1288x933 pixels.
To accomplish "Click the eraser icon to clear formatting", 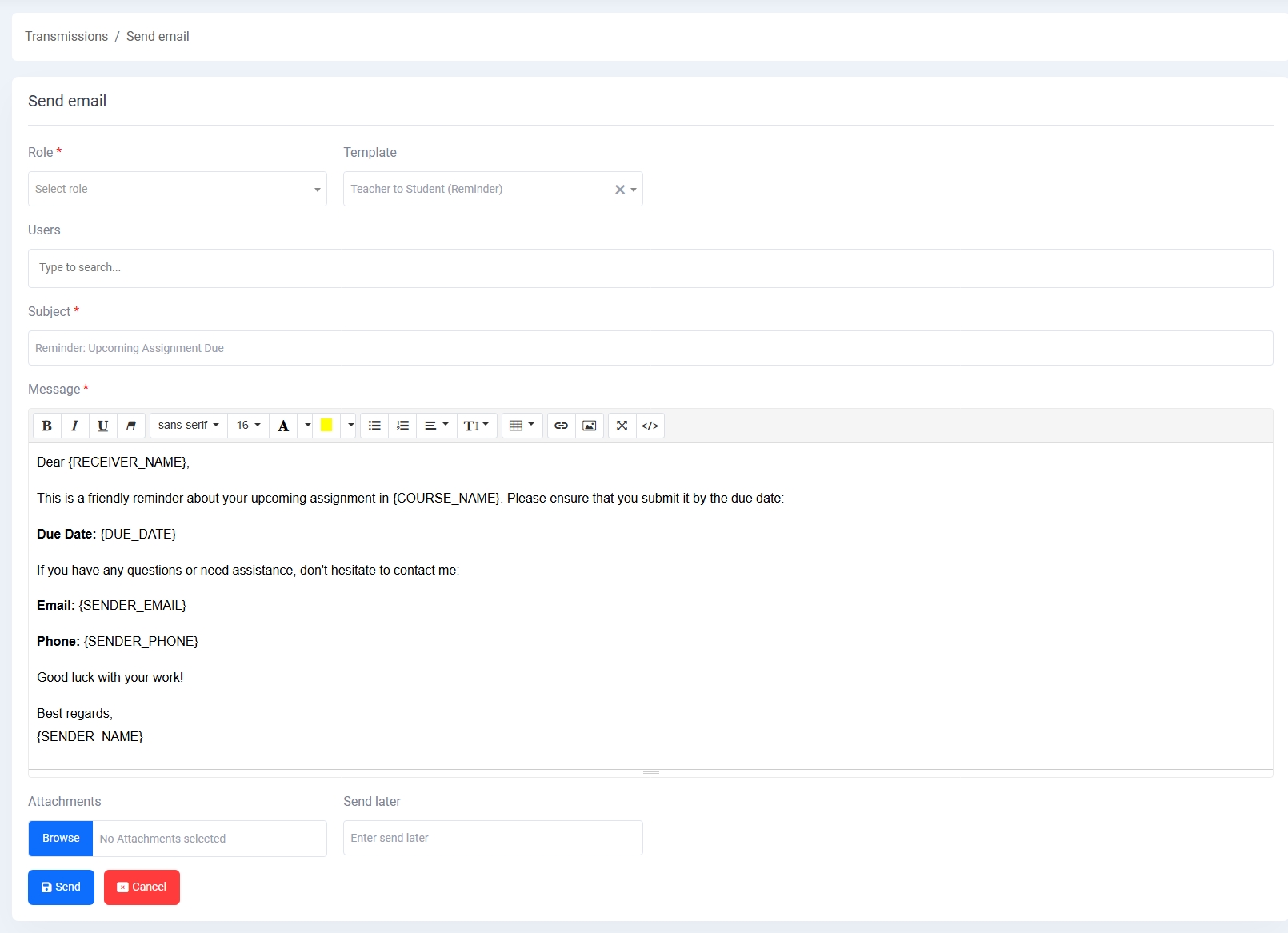I will (131, 426).
